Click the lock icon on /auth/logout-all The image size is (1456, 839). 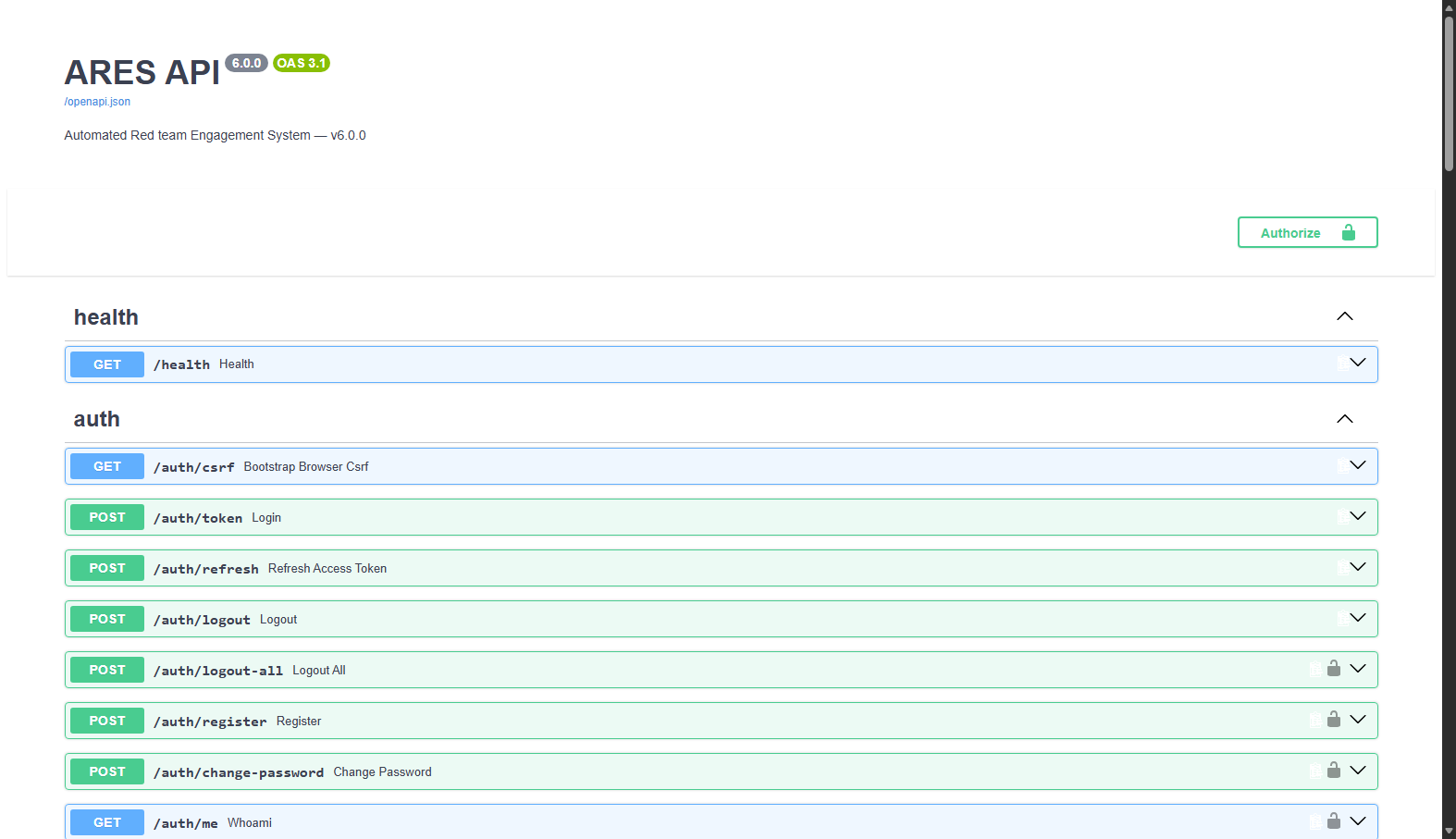coord(1334,668)
